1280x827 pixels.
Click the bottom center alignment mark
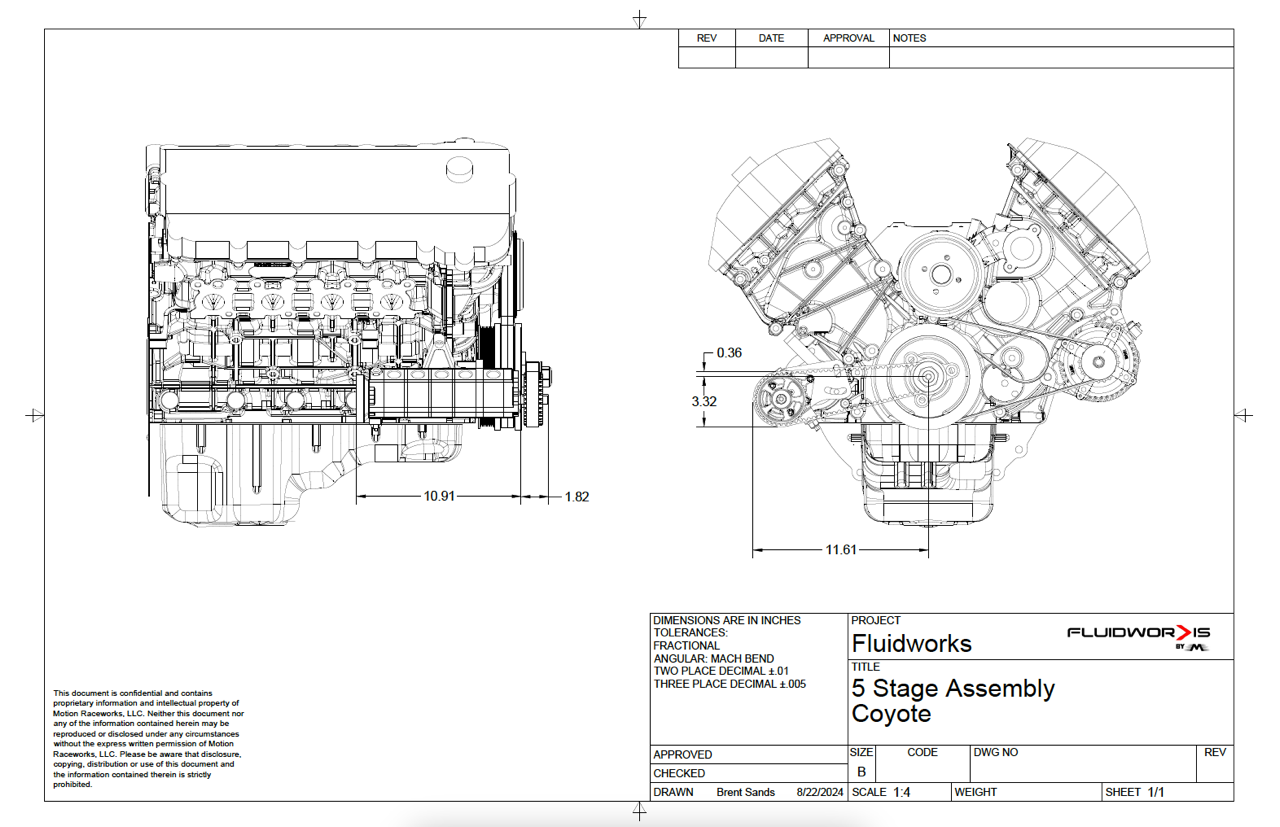click(640, 811)
